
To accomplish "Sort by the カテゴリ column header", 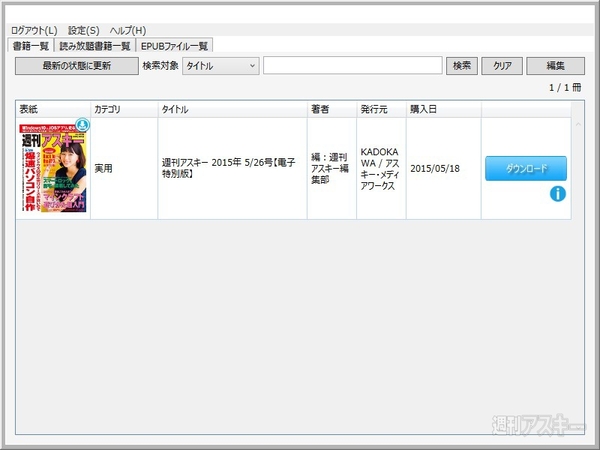I will pyautogui.click(x=124, y=109).
